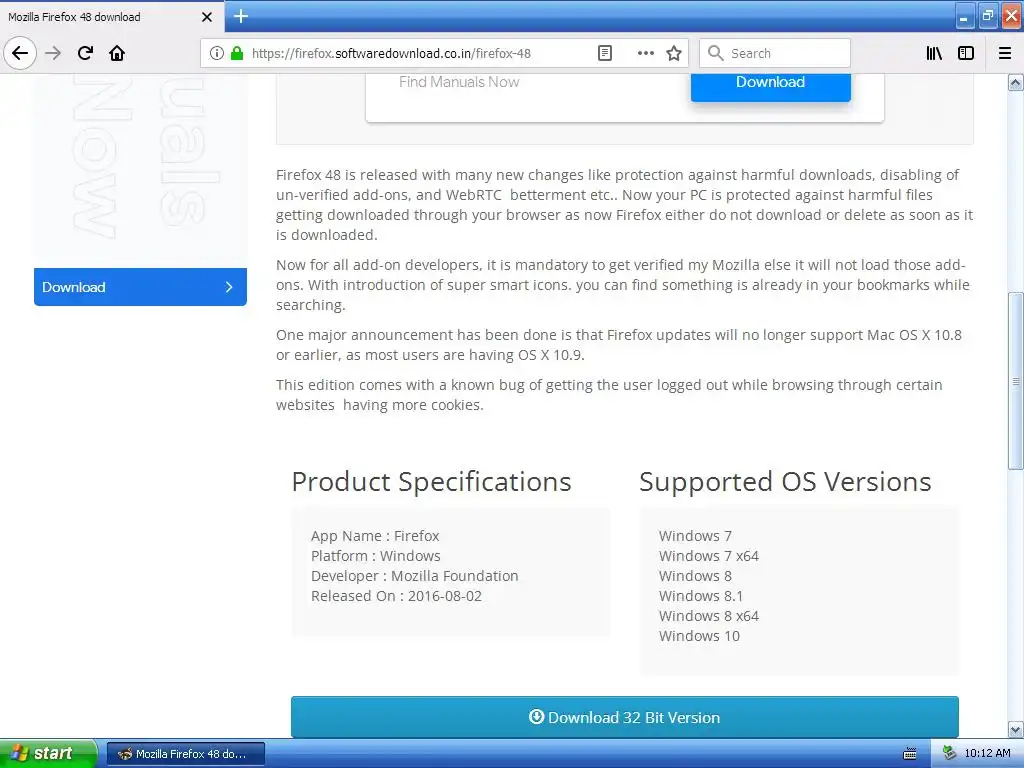Click the vertical scrollbar thumb
This screenshot has width=1024, height=768.
coord(1015,380)
